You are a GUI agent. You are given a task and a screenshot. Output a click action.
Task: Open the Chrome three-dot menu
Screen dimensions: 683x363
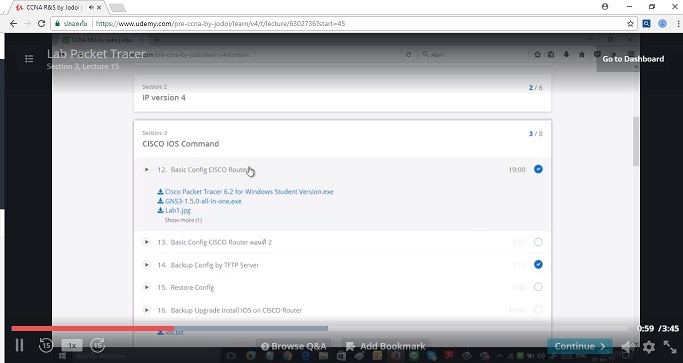678,24
